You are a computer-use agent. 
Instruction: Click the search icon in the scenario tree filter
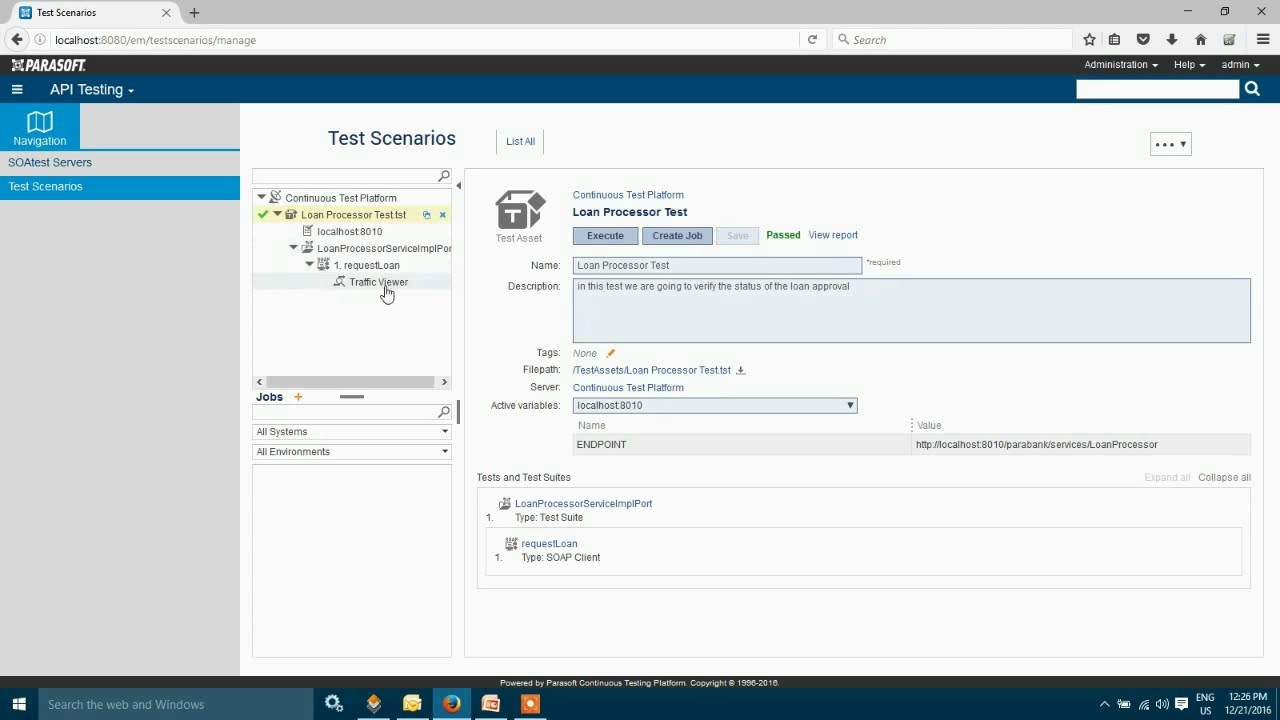[x=444, y=176]
